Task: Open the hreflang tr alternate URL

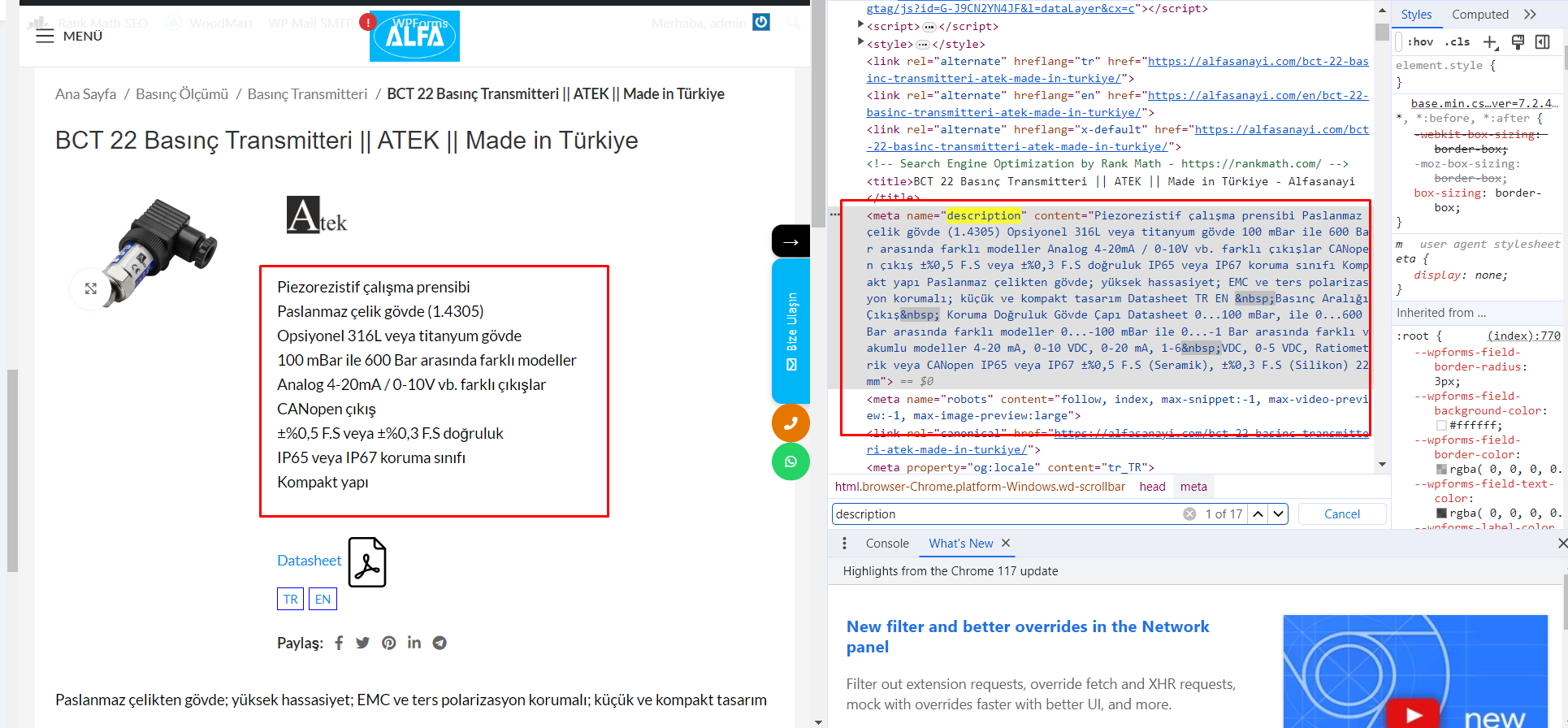Action: point(1117,70)
